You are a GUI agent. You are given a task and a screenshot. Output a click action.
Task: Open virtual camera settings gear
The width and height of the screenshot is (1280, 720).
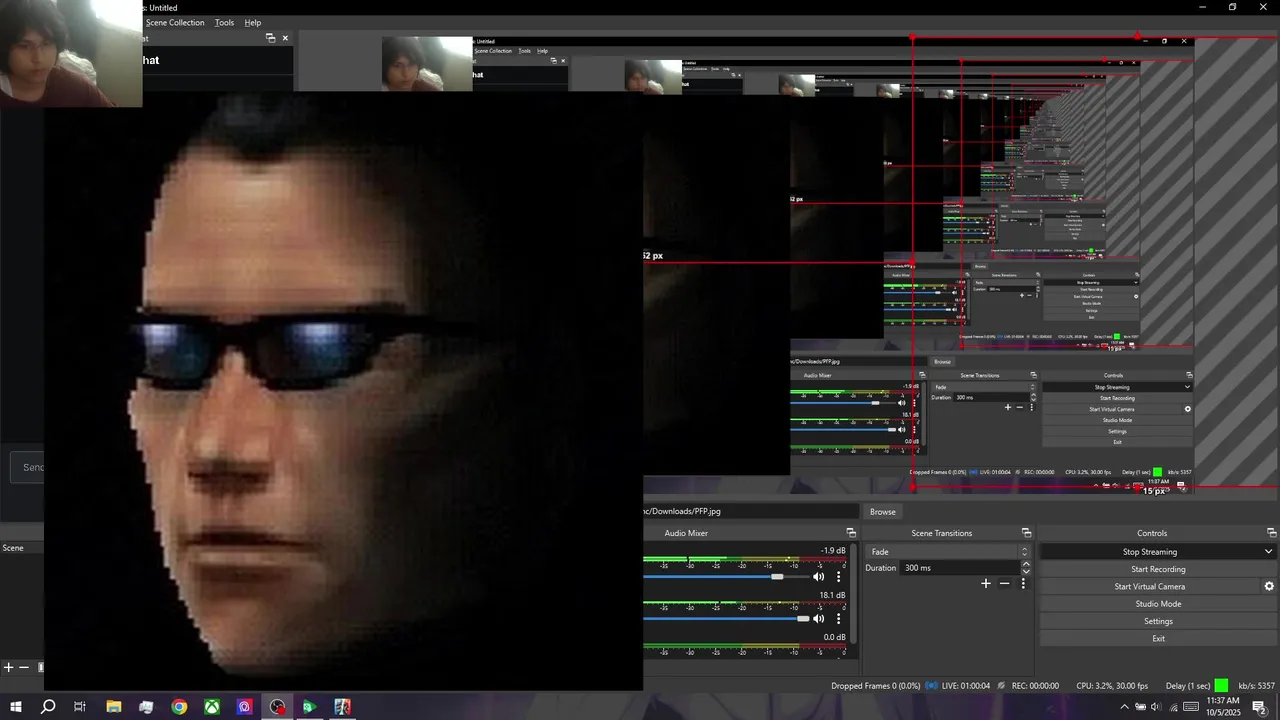1270,586
